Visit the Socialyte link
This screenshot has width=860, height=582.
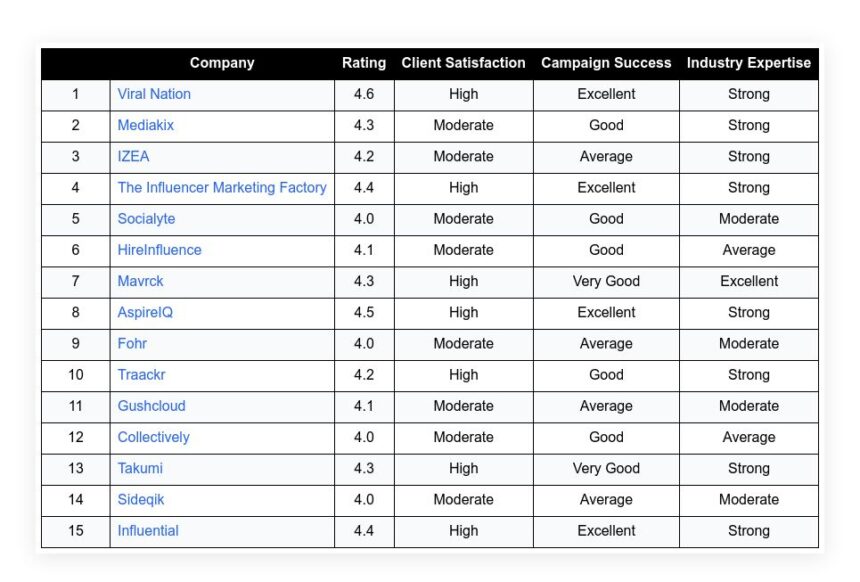[x=146, y=219]
